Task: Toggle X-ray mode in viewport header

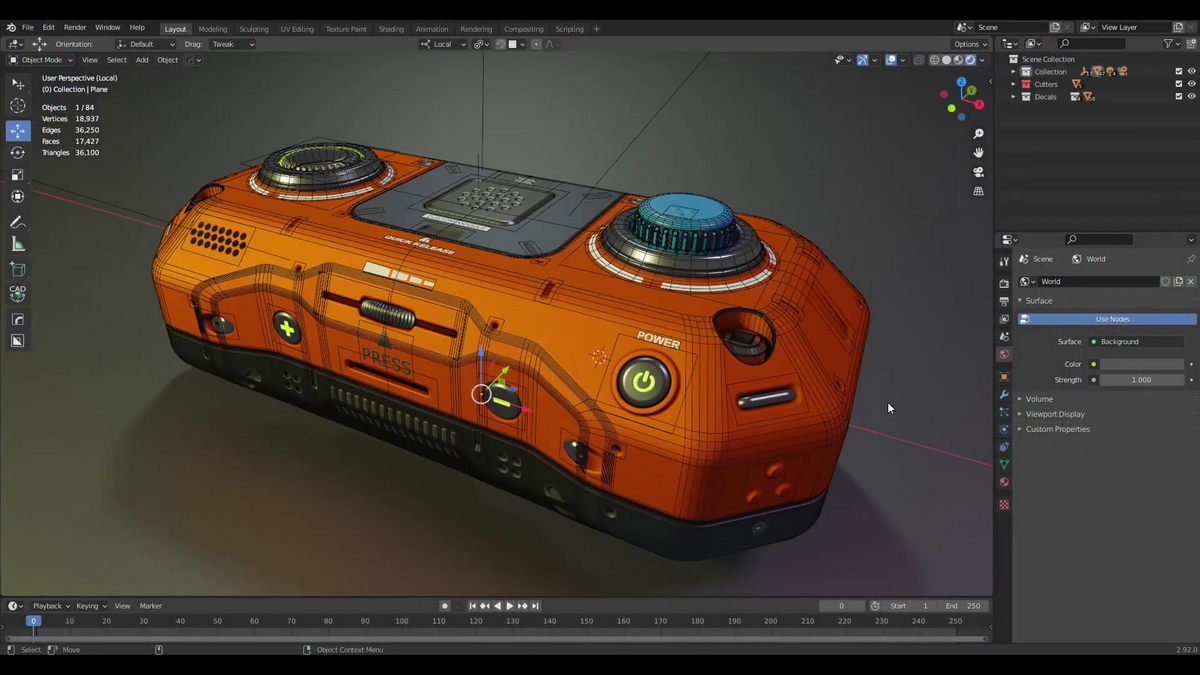Action: pos(917,60)
